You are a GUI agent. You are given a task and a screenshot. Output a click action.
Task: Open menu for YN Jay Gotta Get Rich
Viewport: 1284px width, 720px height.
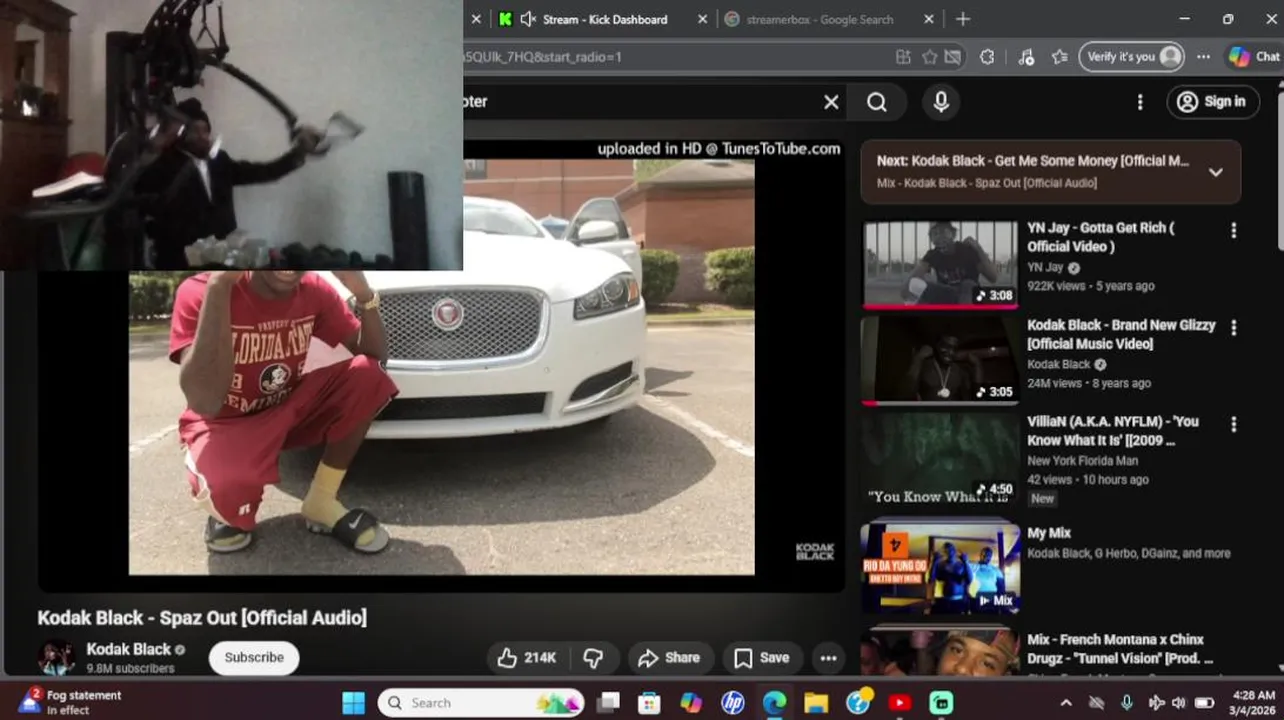(1233, 231)
